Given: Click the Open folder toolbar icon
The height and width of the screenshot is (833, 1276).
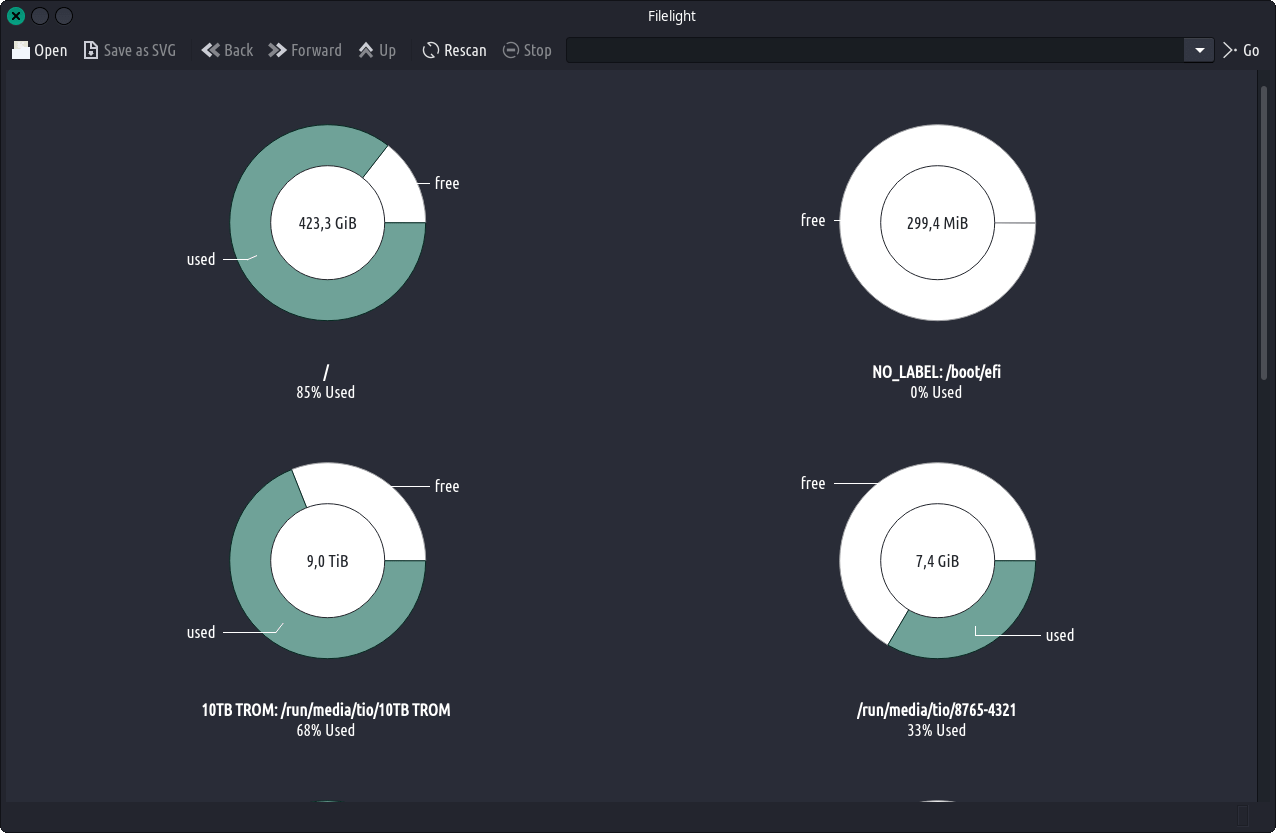Looking at the screenshot, I should (x=21, y=50).
